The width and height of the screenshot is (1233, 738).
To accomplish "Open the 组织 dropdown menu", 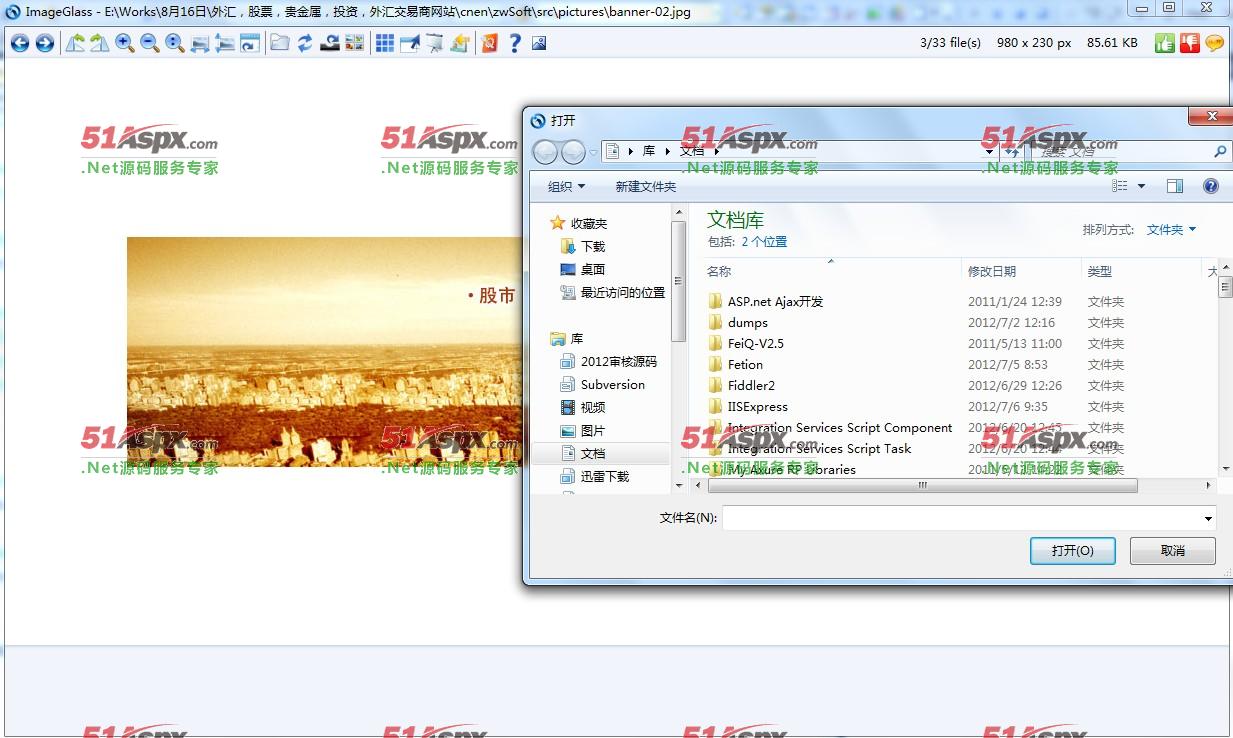I will tap(566, 186).
